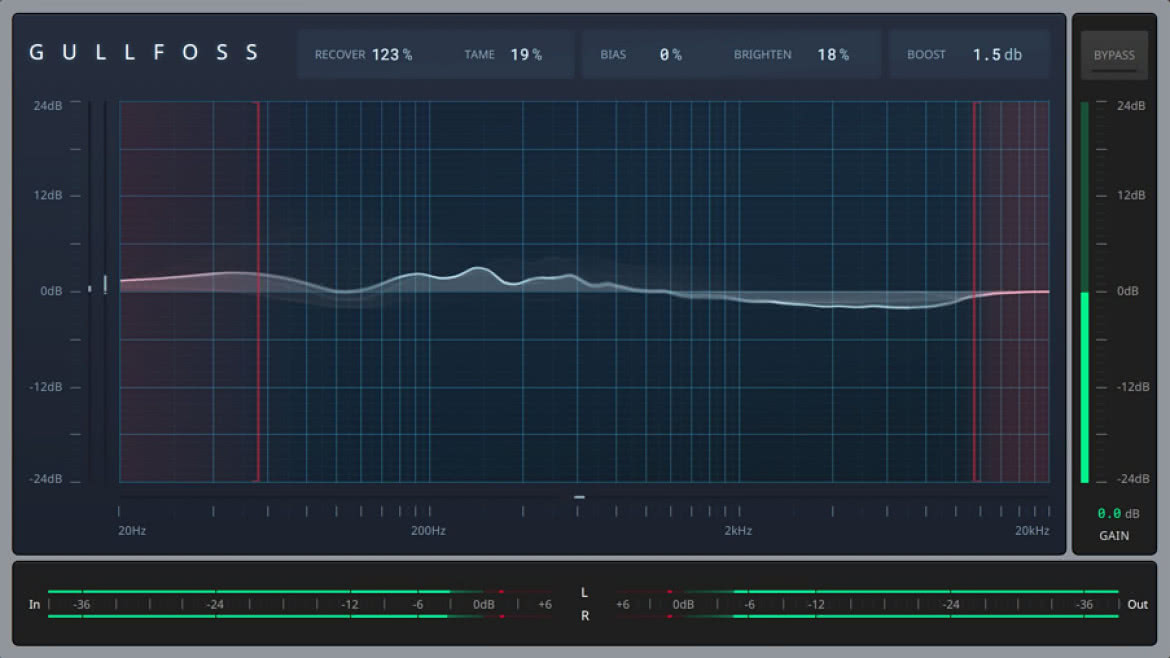Click the BRIGHTEN value 18 %
The width and height of the screenshot is (1170, 658).
(833, 54)
